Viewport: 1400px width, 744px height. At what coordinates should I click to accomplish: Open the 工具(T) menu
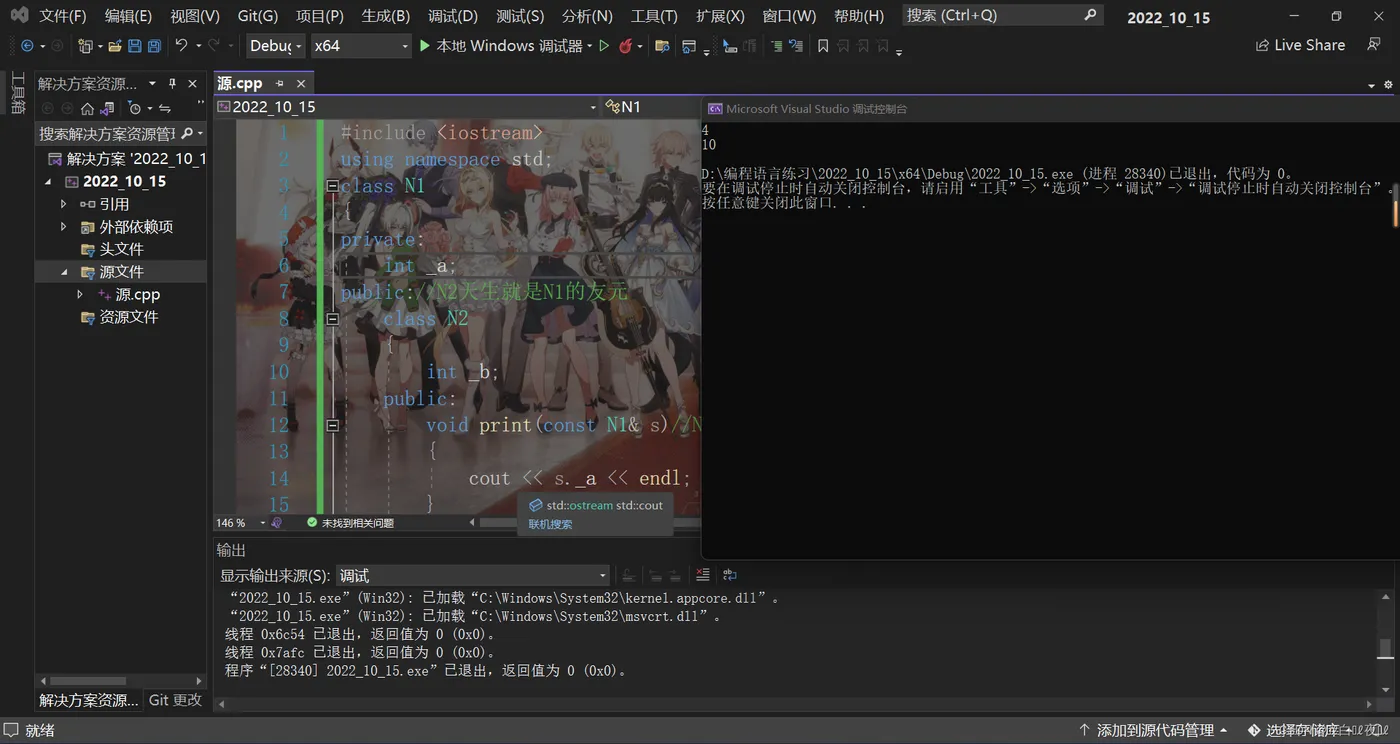click(x=654, y=16)
